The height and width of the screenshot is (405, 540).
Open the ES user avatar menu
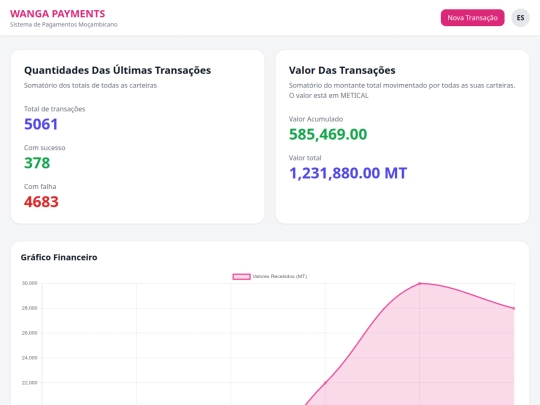(520, 18)
